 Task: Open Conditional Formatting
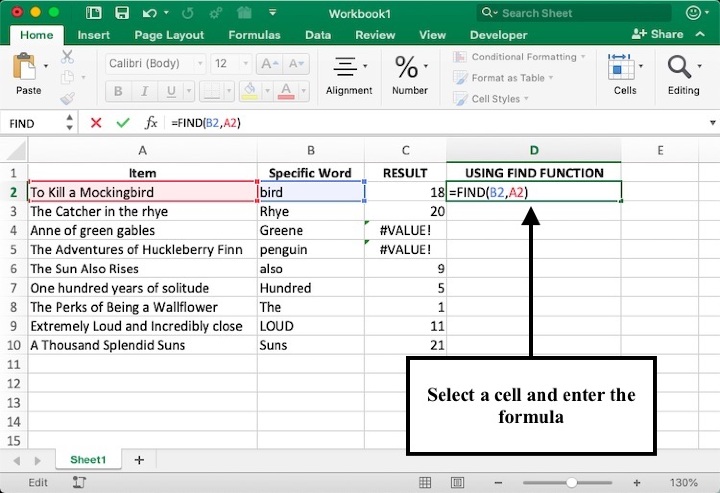[519, 57]
